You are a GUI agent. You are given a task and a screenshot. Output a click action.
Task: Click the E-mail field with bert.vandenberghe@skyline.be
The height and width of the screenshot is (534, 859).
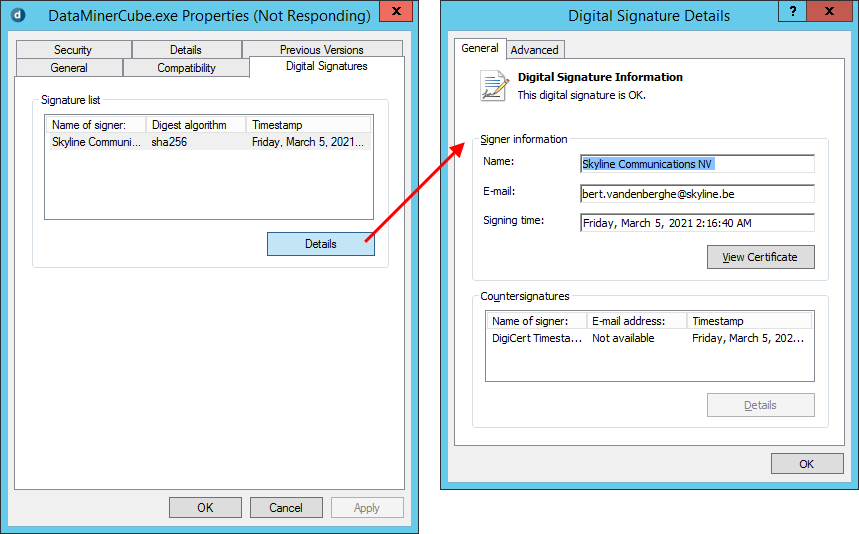click(x=697, y=194)
